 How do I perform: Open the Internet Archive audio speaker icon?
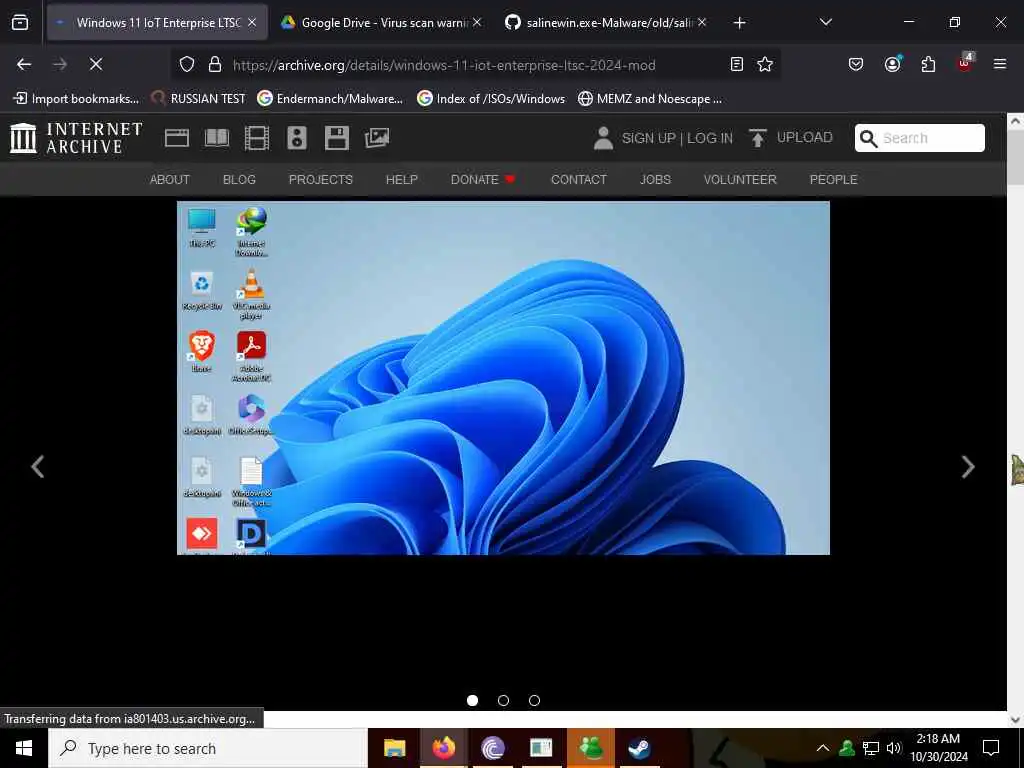296,138
